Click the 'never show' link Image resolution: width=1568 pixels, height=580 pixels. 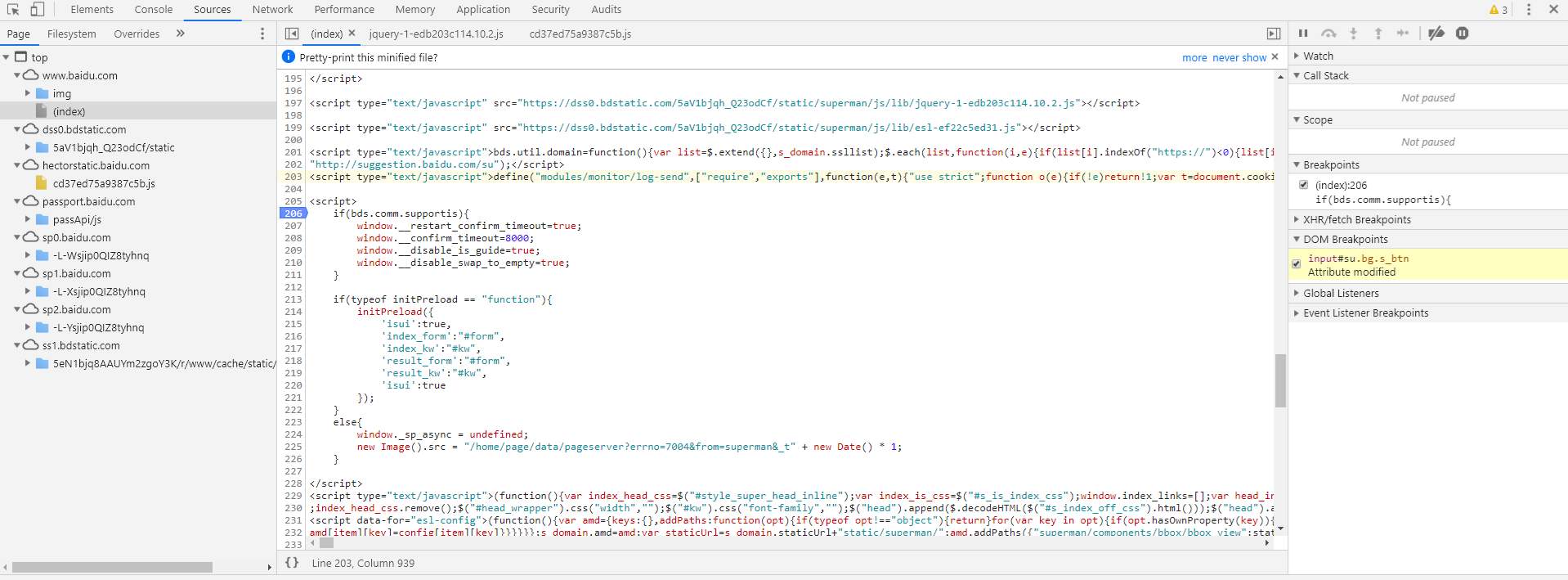click(x=1239, y=57)
